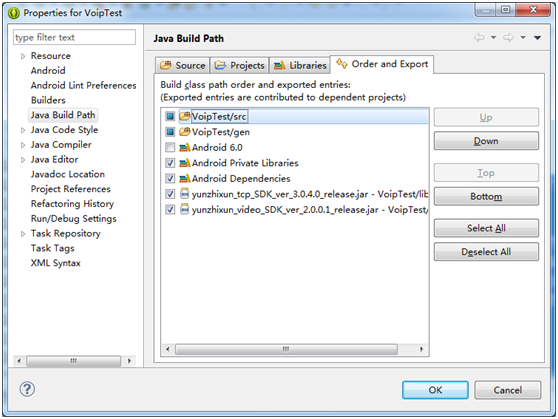Switch to the Source tab

point(183,65)
